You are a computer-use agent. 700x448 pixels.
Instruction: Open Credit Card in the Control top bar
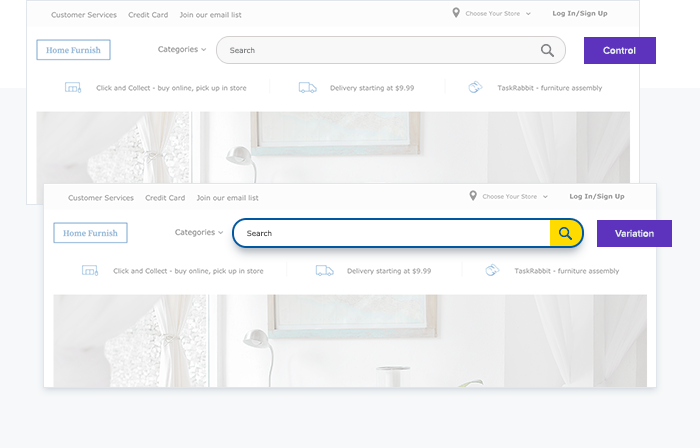(148, 15)
